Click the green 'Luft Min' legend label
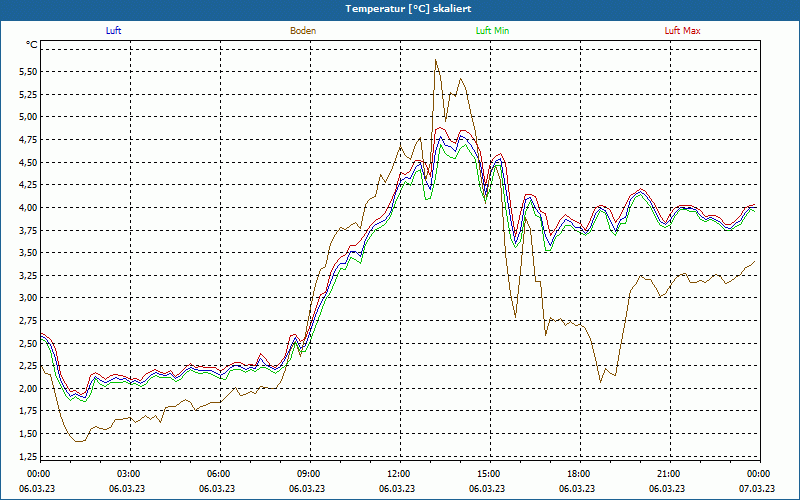 point(492,31)
